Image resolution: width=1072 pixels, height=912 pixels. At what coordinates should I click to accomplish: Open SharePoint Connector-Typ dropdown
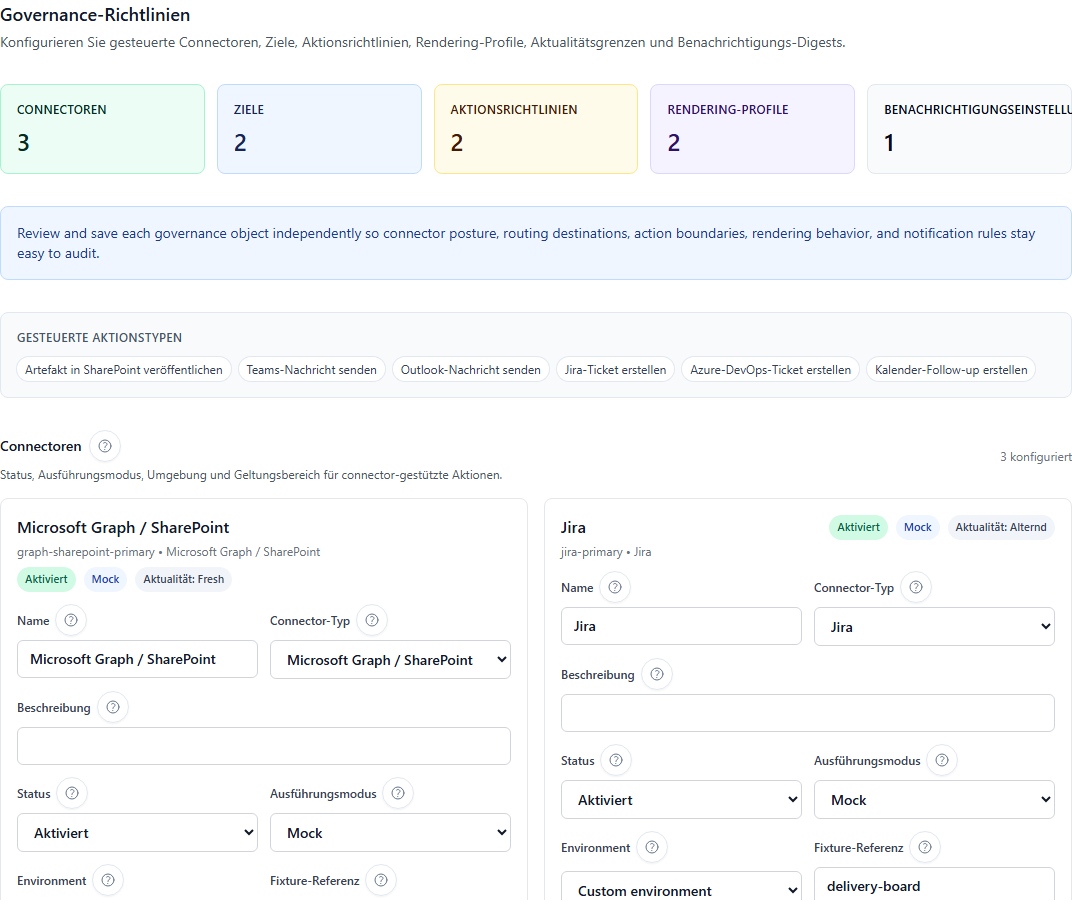click(x=390, y=660)
